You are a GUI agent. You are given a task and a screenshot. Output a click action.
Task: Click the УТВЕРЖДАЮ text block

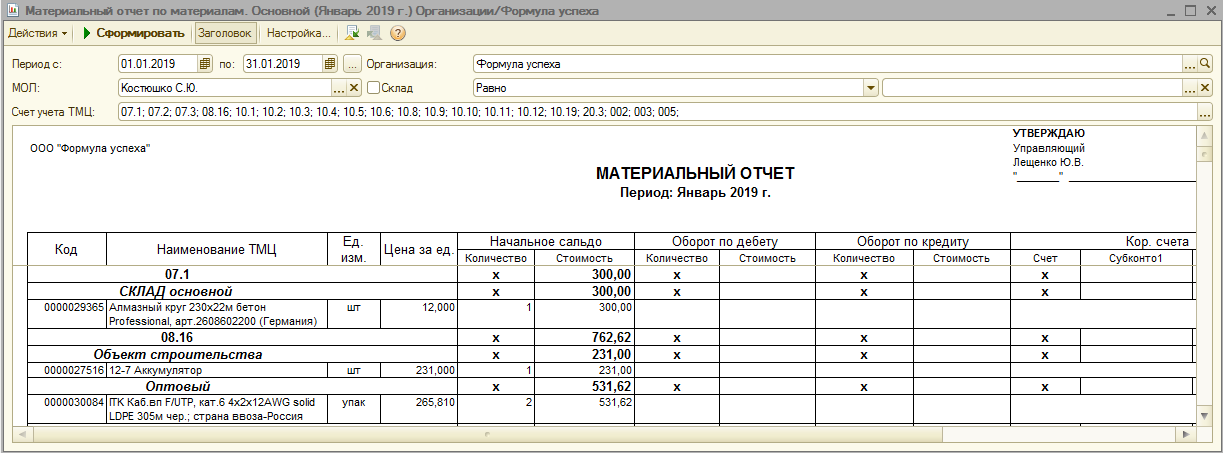pyautogui.click(x=1049, y=133)
